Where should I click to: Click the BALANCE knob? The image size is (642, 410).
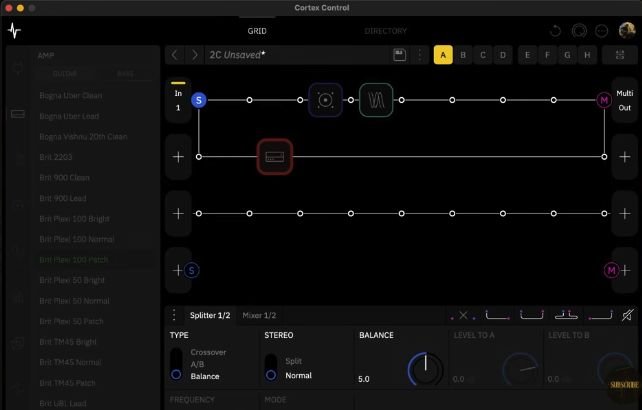(425, 368)
